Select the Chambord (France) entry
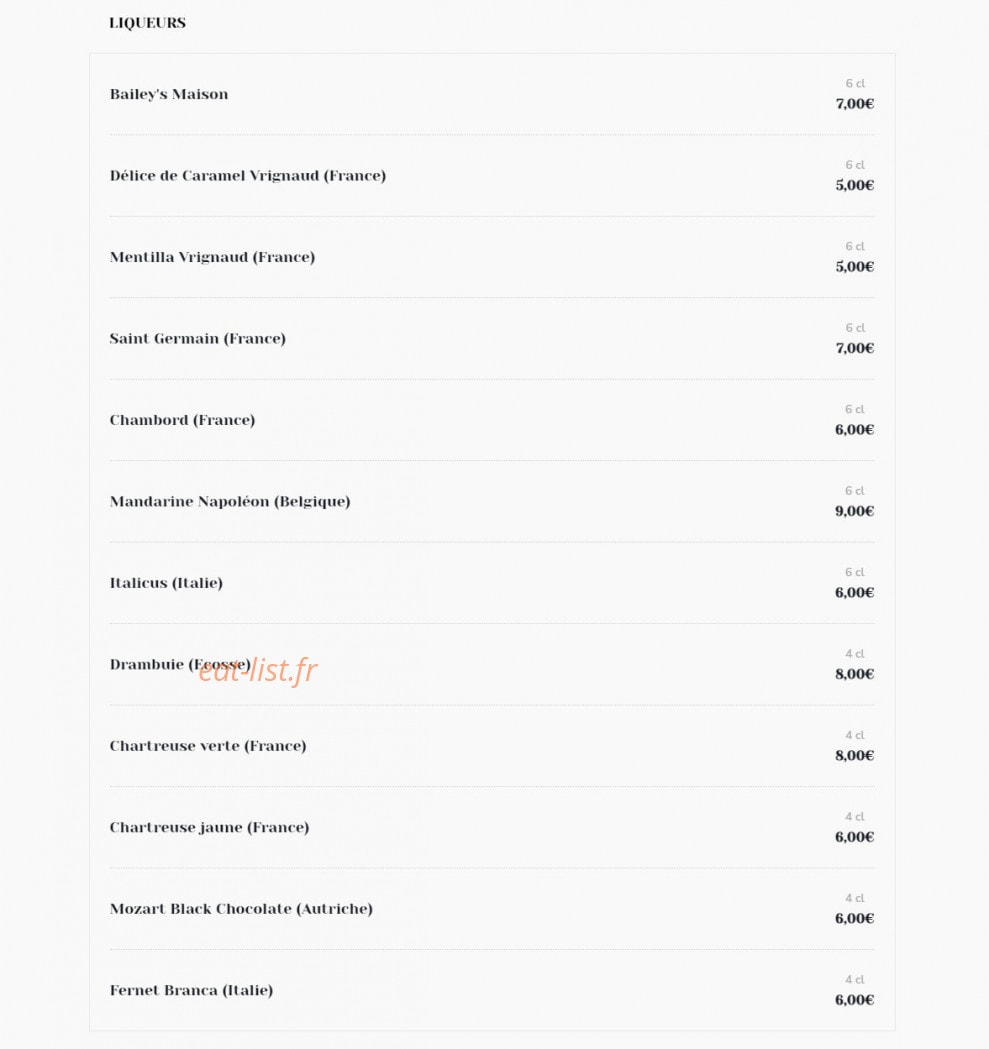The image size is (989, 1049). [x=182, y=420]
